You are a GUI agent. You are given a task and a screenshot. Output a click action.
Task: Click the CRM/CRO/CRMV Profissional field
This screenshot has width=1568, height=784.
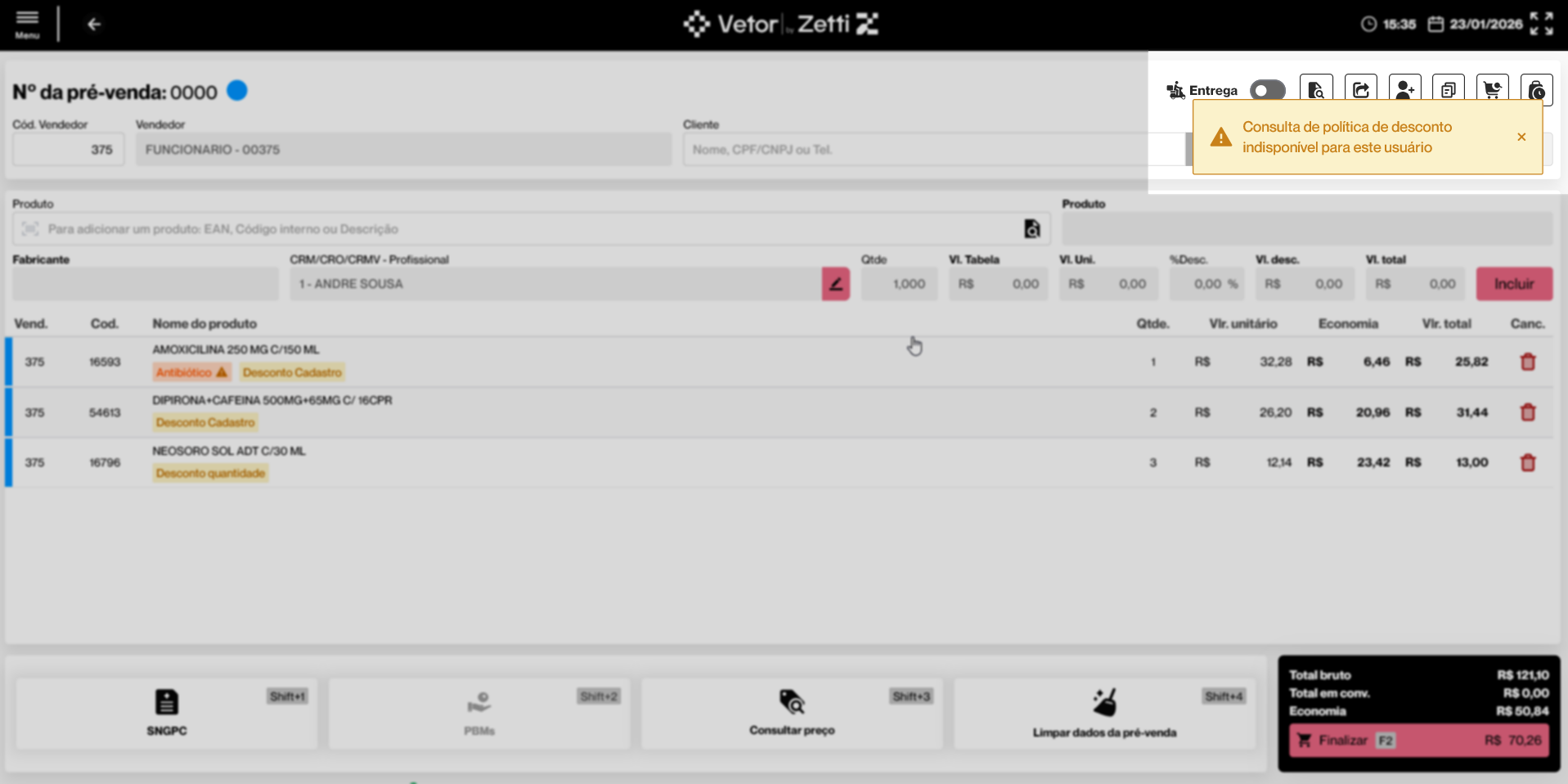[555, 284]
